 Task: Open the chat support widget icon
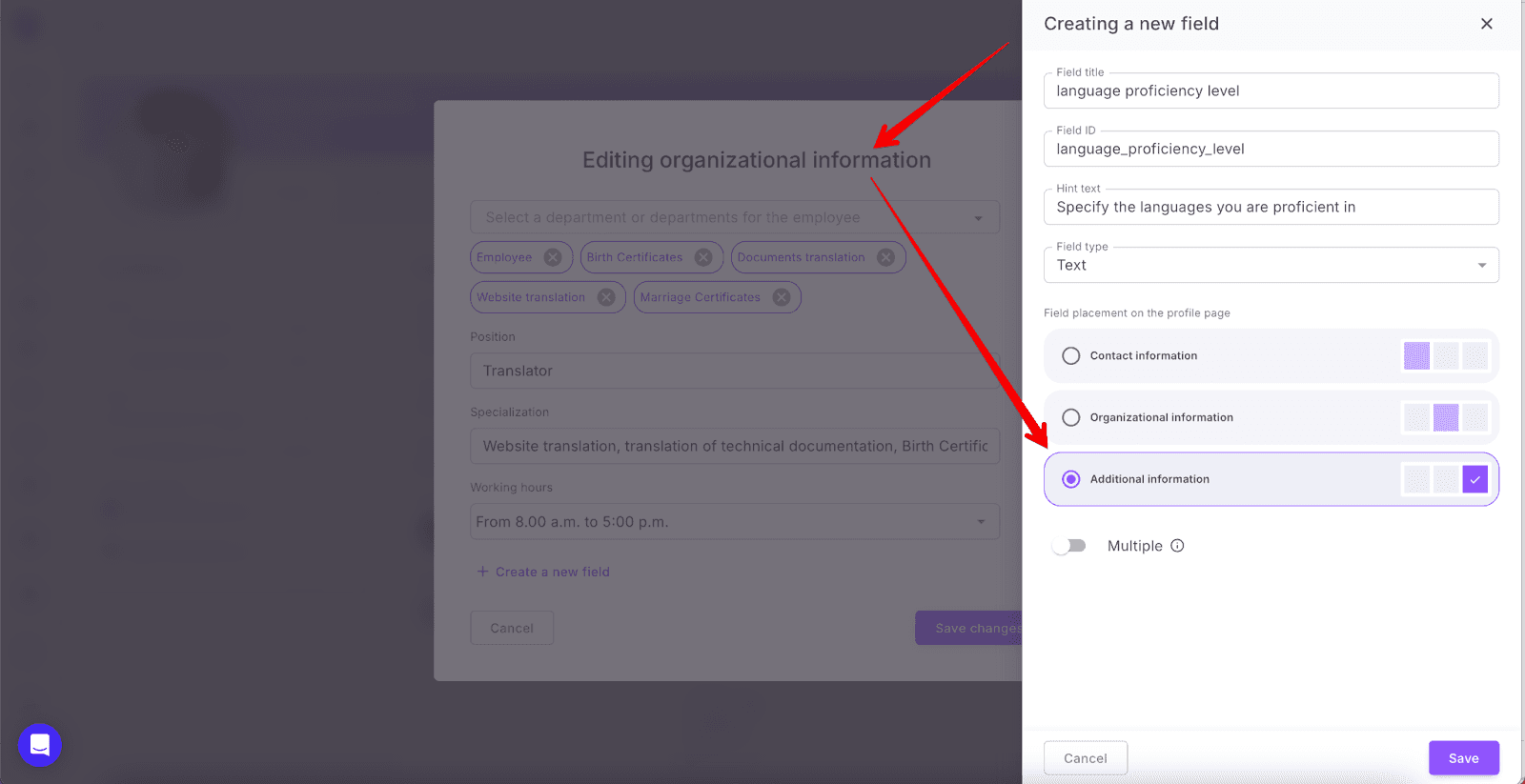40,745
